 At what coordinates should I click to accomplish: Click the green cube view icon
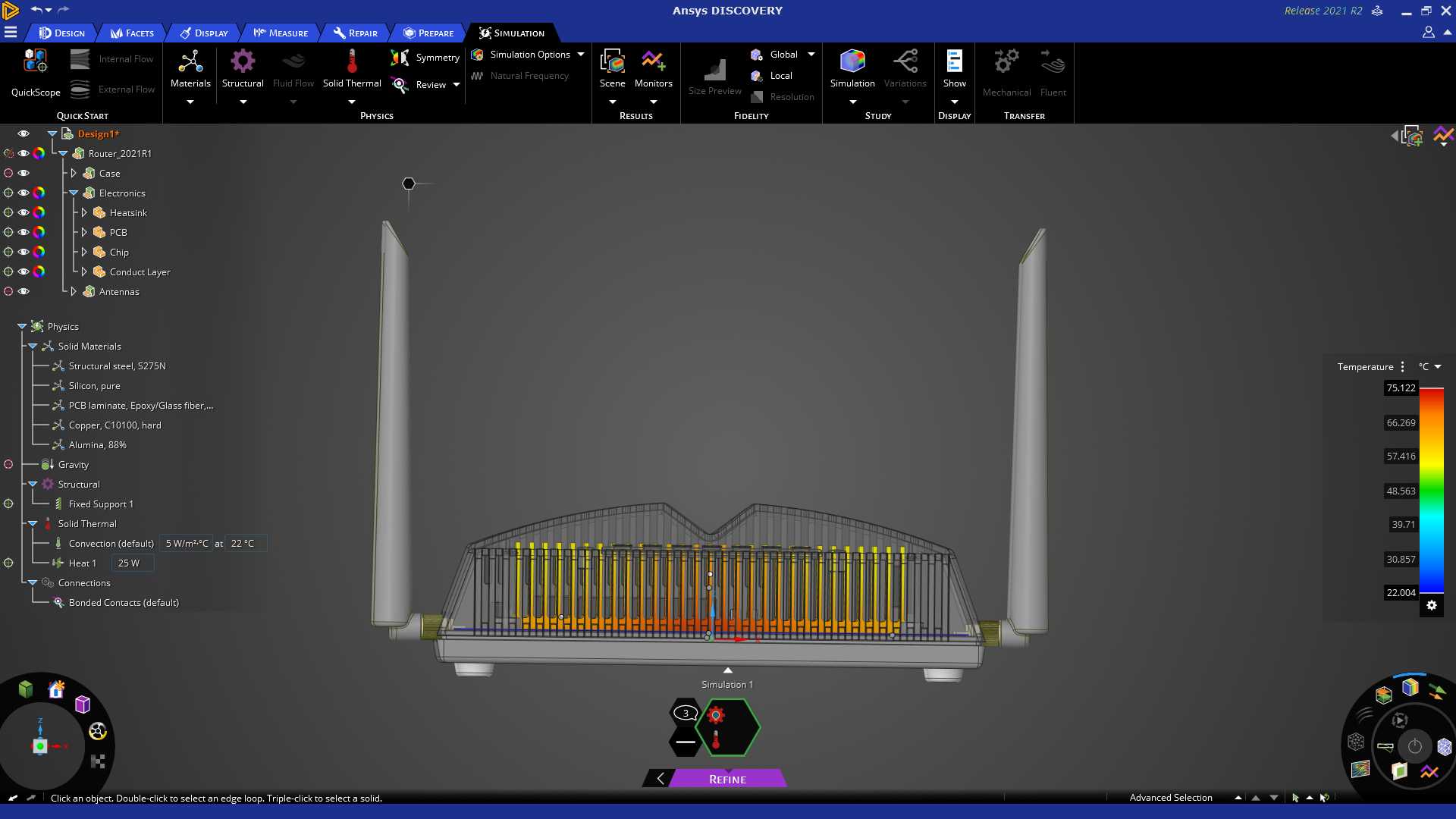tap(26, 689)
